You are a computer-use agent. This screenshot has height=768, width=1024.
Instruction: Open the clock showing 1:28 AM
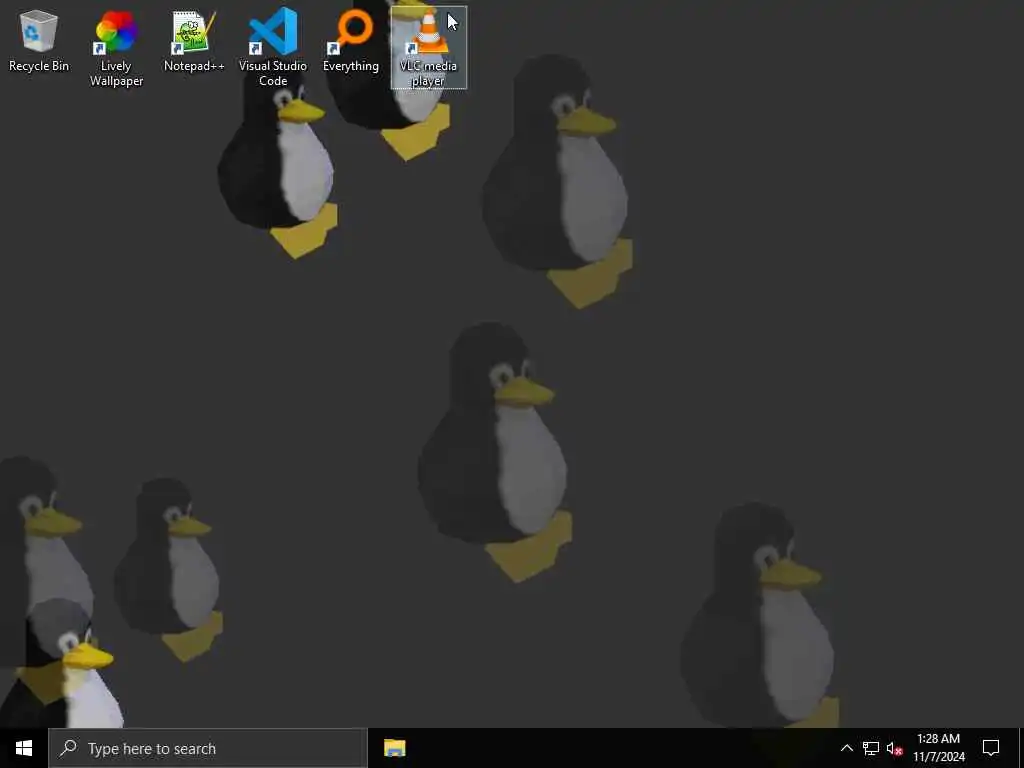[938, 748]
